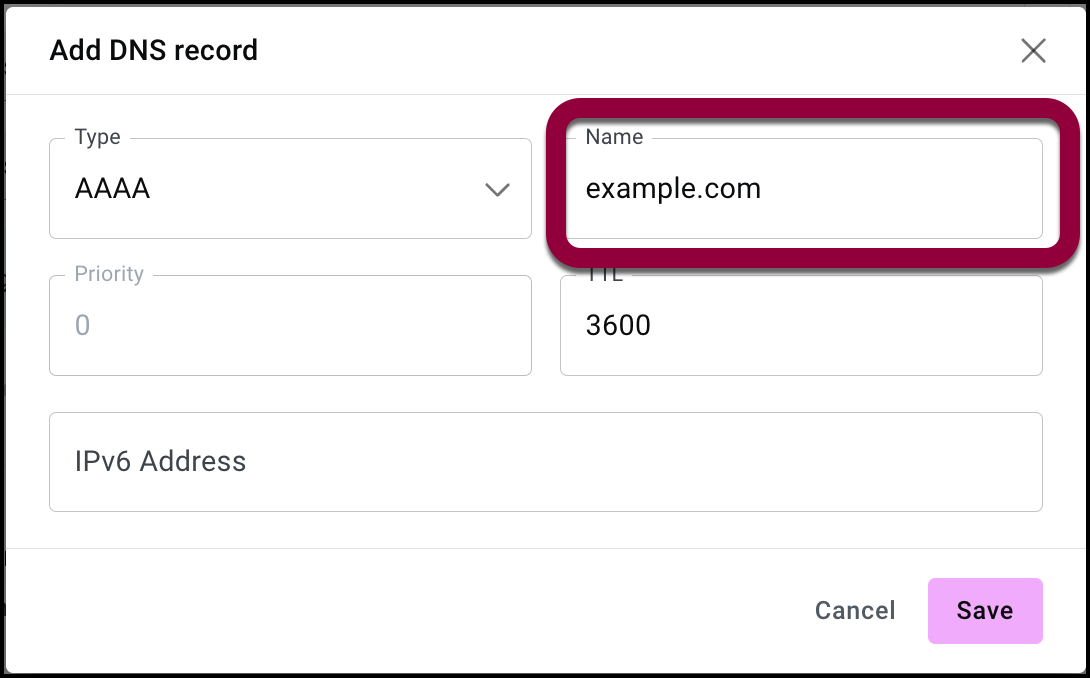Focus the TTL input field
This screenshot has width=1090, height=678.
coord(800,326)
